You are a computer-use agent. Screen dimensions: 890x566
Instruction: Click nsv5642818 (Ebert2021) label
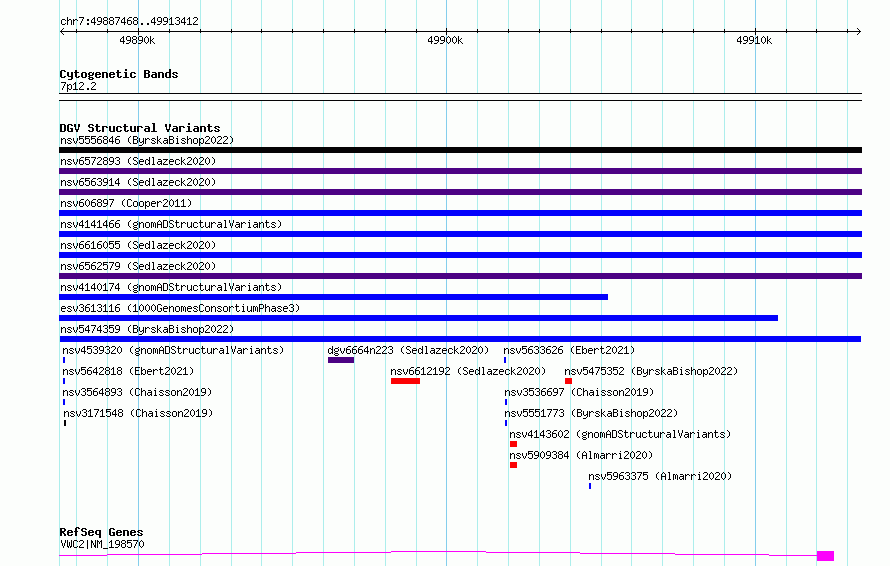pyautogui.click(x=128, y=371)
